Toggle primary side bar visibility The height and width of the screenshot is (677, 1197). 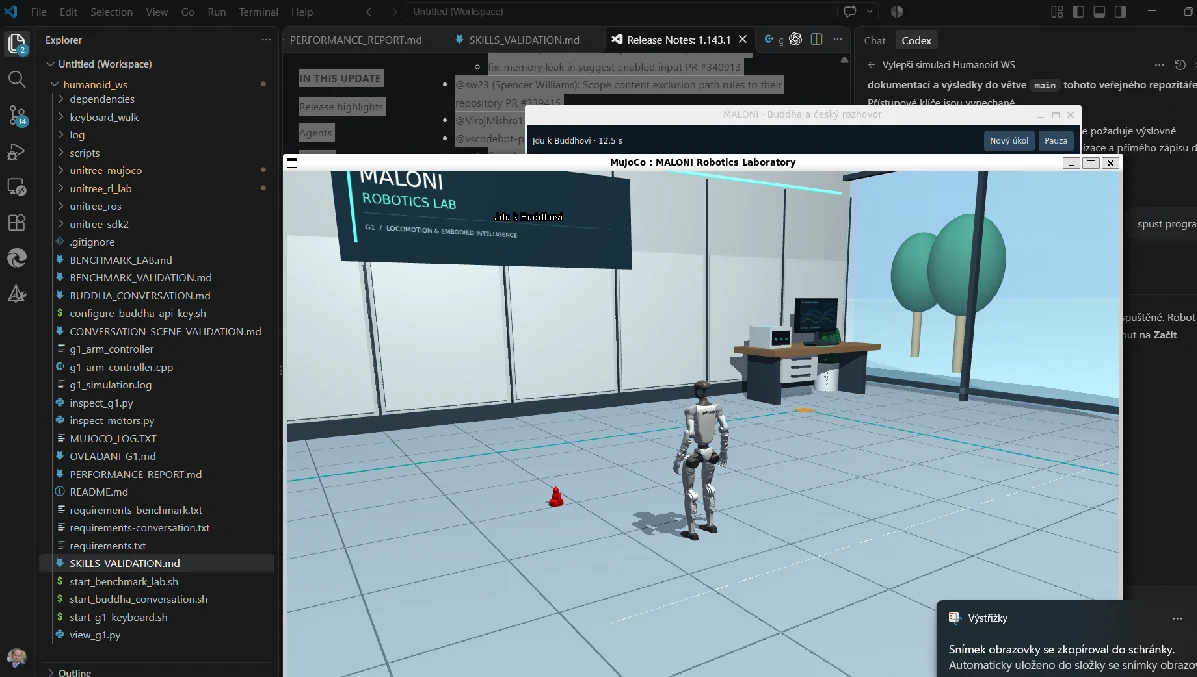click(x=1078, y=11)
